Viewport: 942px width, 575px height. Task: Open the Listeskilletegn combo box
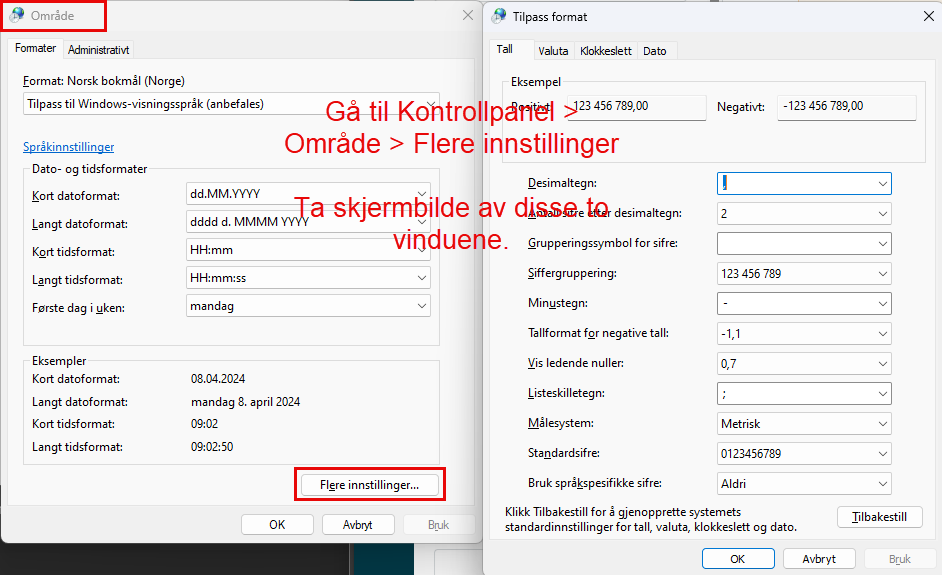(x=882, y=394)
